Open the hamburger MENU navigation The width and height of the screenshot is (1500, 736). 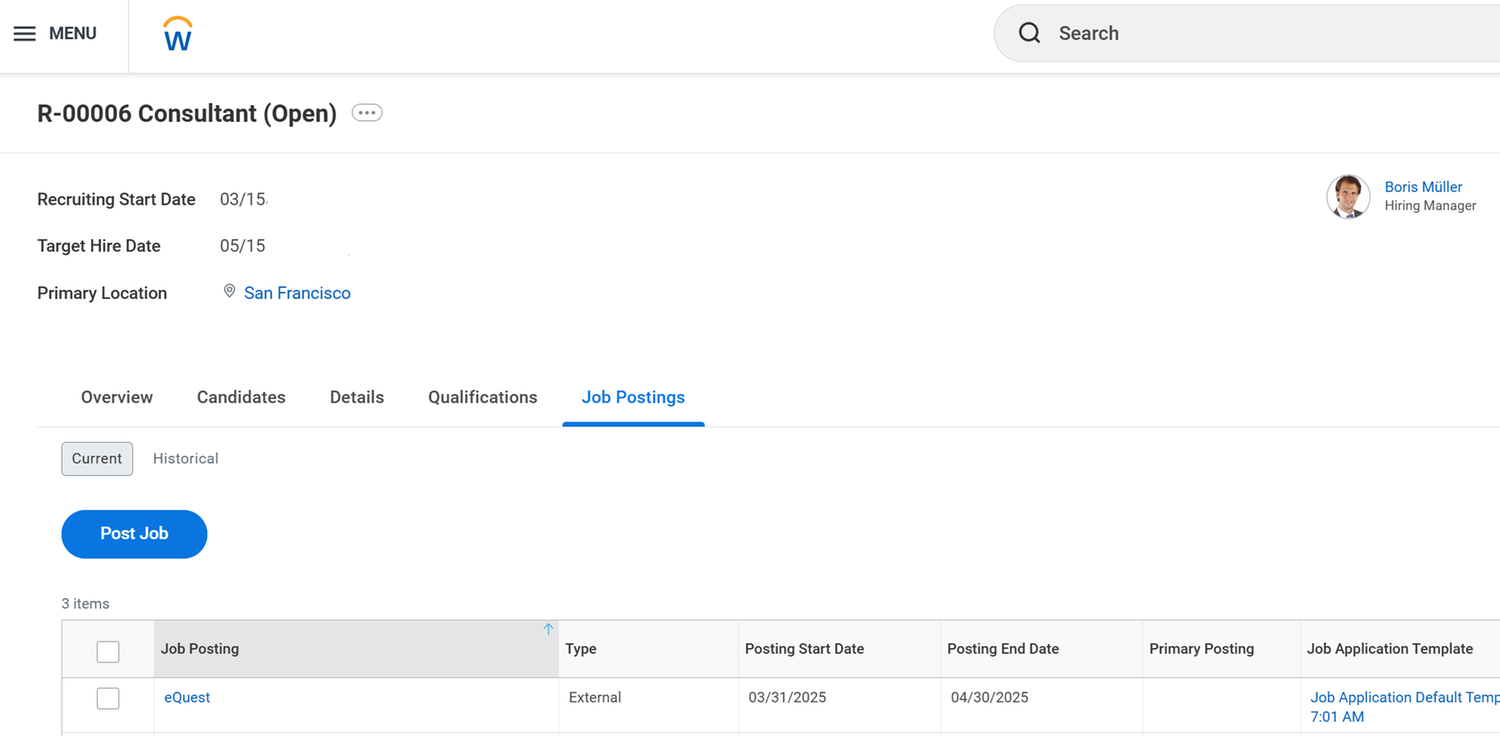(x=25, y=33)
